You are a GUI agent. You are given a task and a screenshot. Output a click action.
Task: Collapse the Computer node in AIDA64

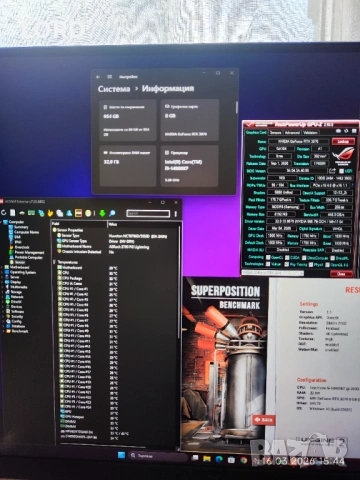[x=2, y=222]
